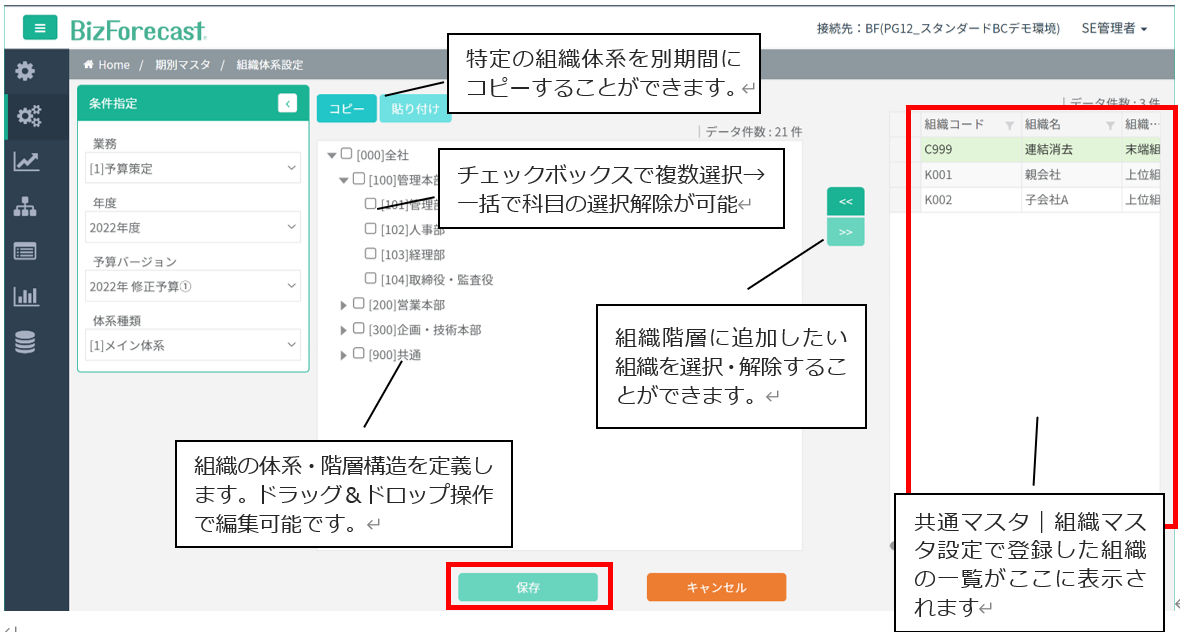This screenshot has height=632, width=1180.
Task: Click the organization hierarchy sidebar icon
Action: (25, 207)
